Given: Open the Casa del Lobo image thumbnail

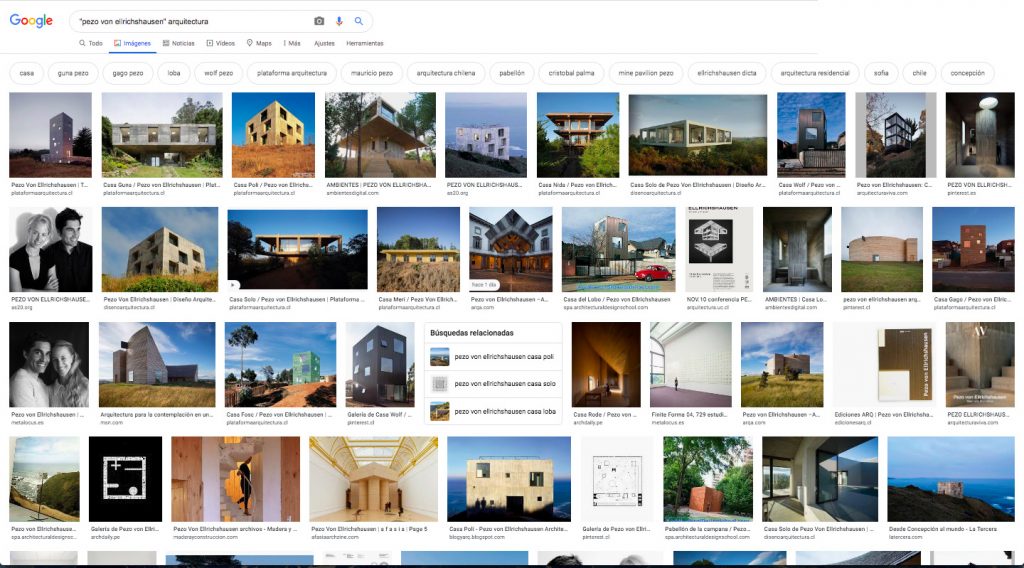Looking at the screenshot, I should click(618, 250).
